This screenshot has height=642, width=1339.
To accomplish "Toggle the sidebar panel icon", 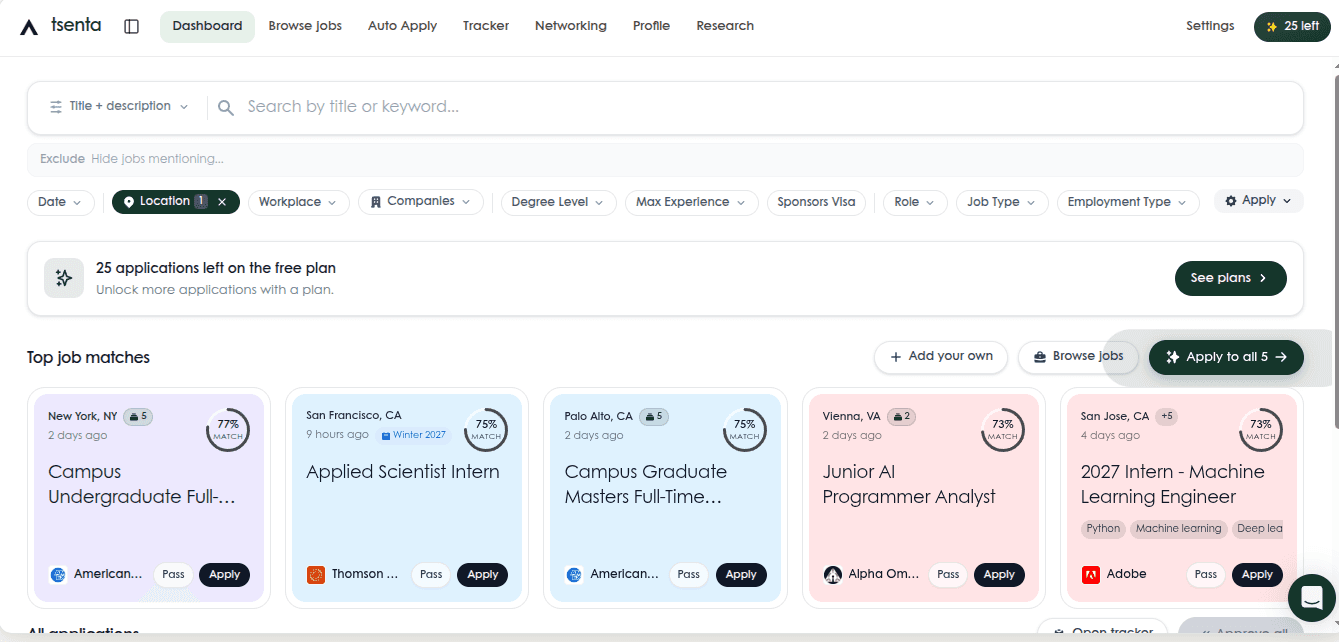I will tap(131, 26).
